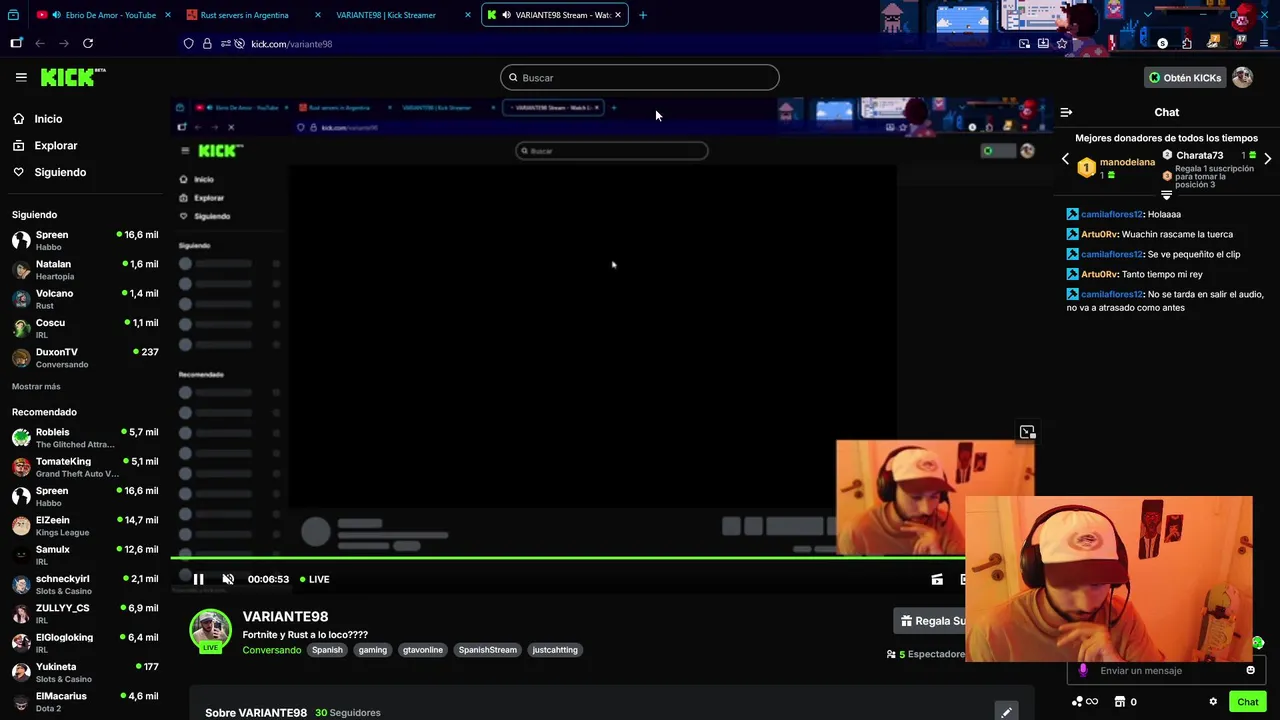Jump to LIVE indicator in player
The height and width of the screenshot is (720, 1280).
point(315,579)
